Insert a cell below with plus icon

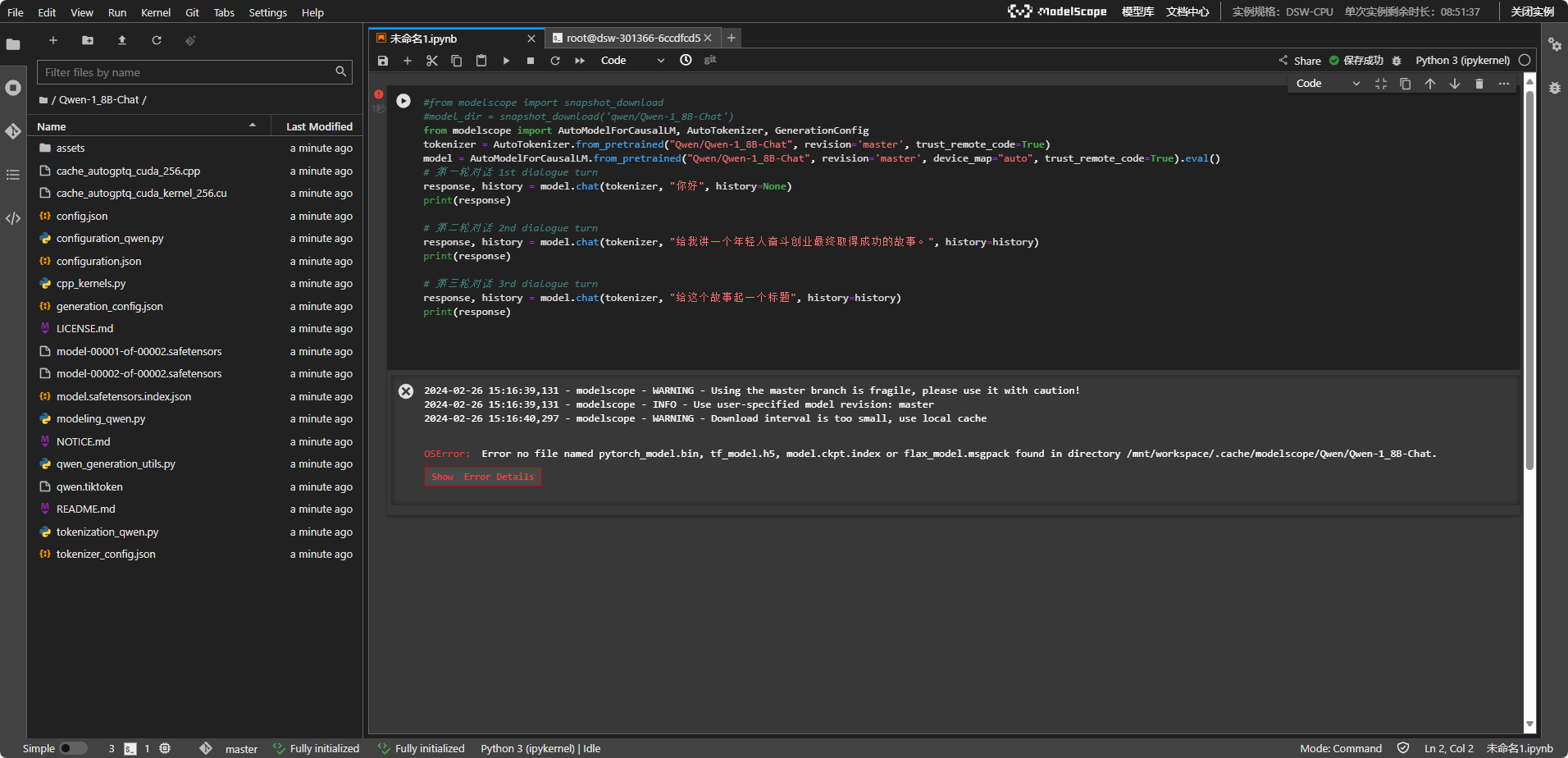tap(408, 61)
